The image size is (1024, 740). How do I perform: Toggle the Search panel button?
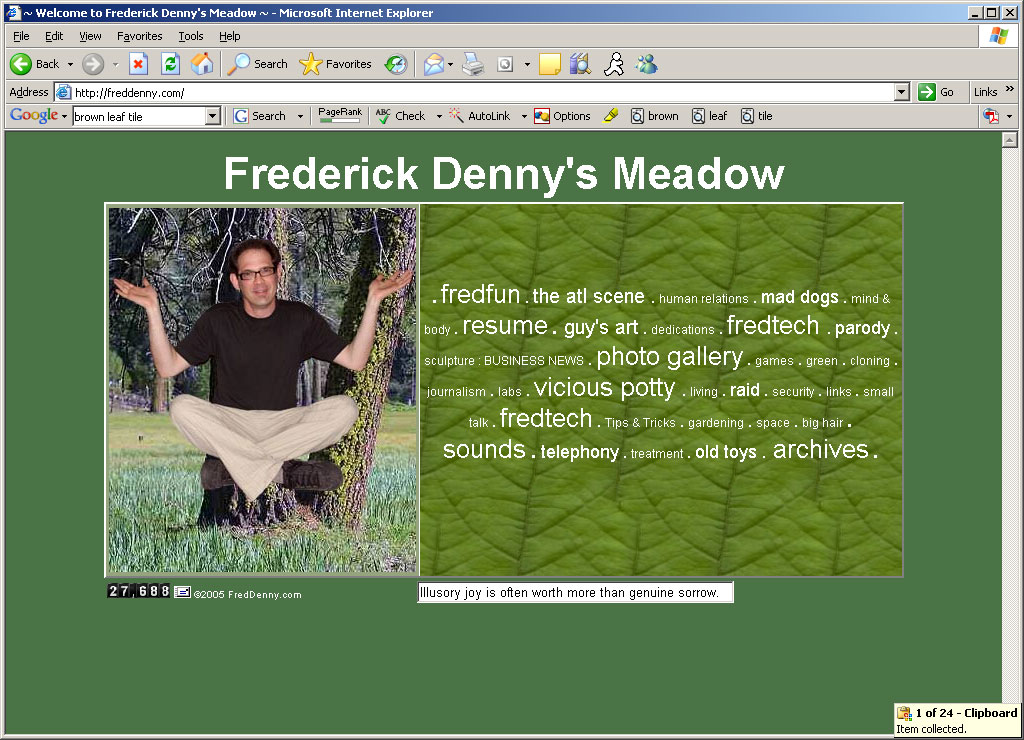pos(258,64)
